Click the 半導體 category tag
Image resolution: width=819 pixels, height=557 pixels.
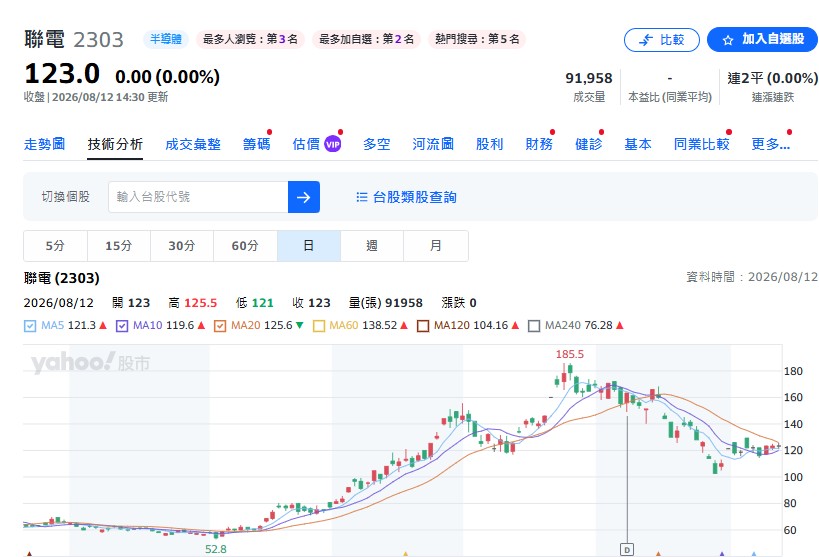click(x=166, y=39)
